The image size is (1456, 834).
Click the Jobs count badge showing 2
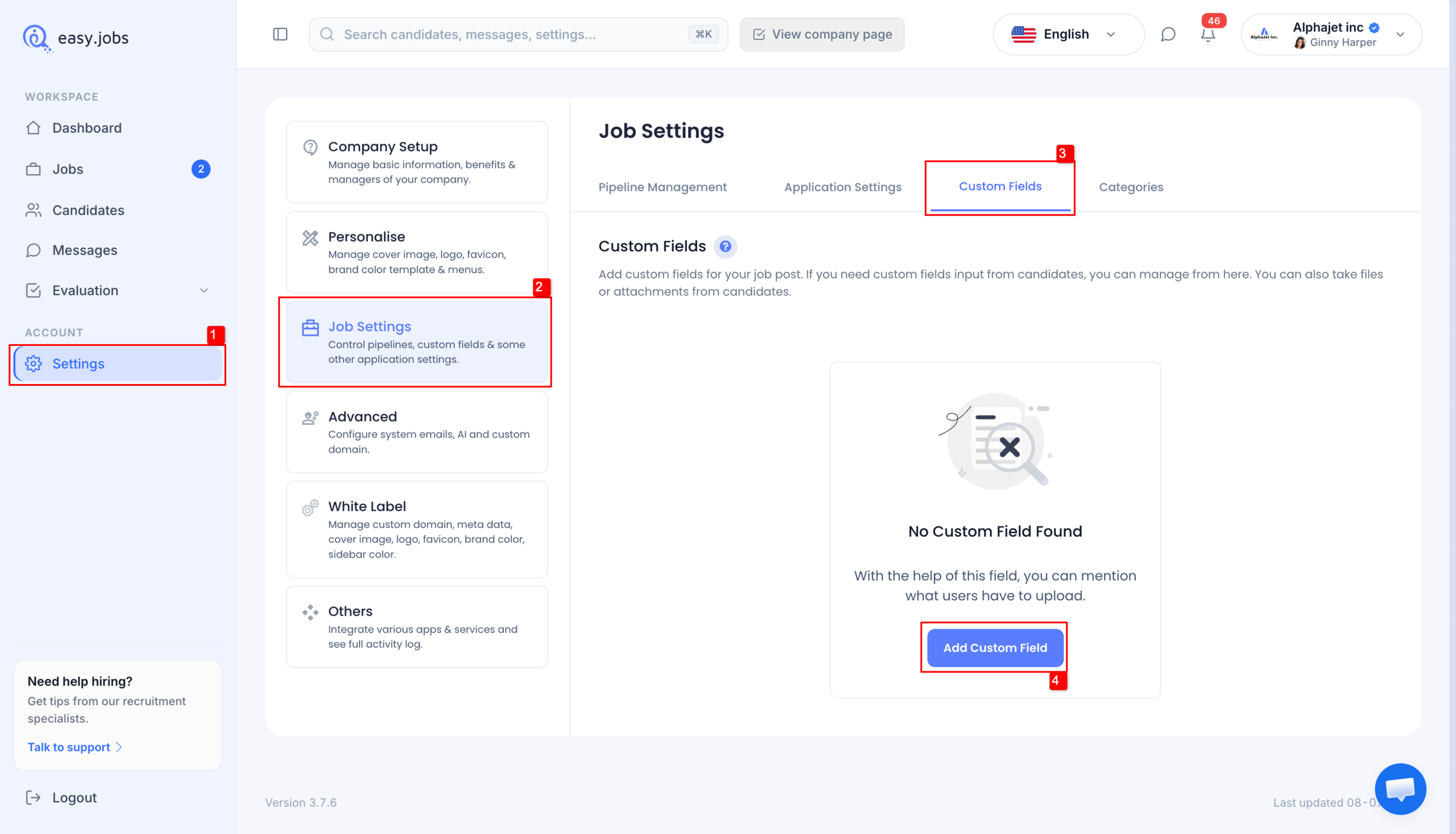pos(201,169)
